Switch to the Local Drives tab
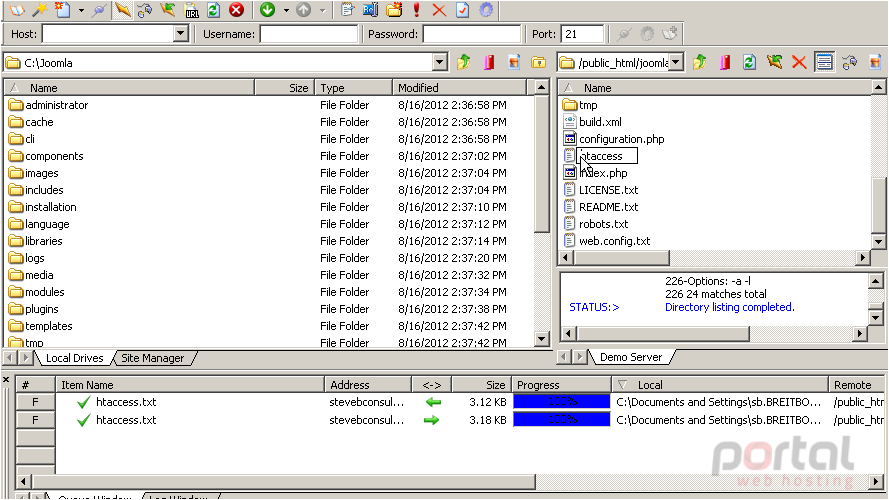This screenshot has height=500, width=889. [x=74, y=358]
